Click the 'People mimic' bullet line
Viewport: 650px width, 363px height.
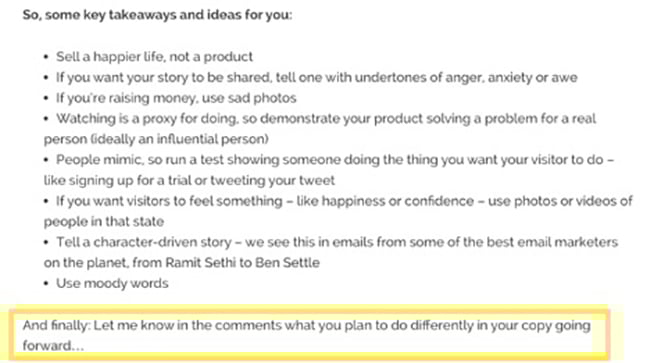(335, 160)
